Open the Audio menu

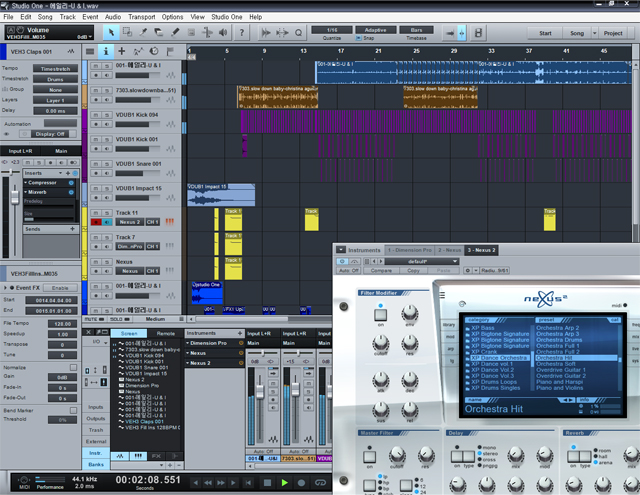point(113,17)
